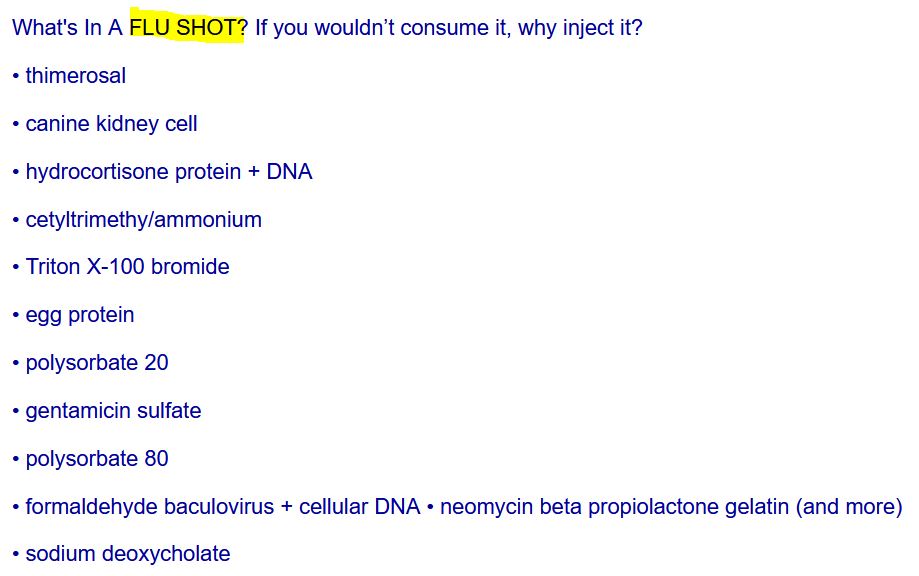Click the "(and more)" text
Screen dimensions: 919x576
849,507
